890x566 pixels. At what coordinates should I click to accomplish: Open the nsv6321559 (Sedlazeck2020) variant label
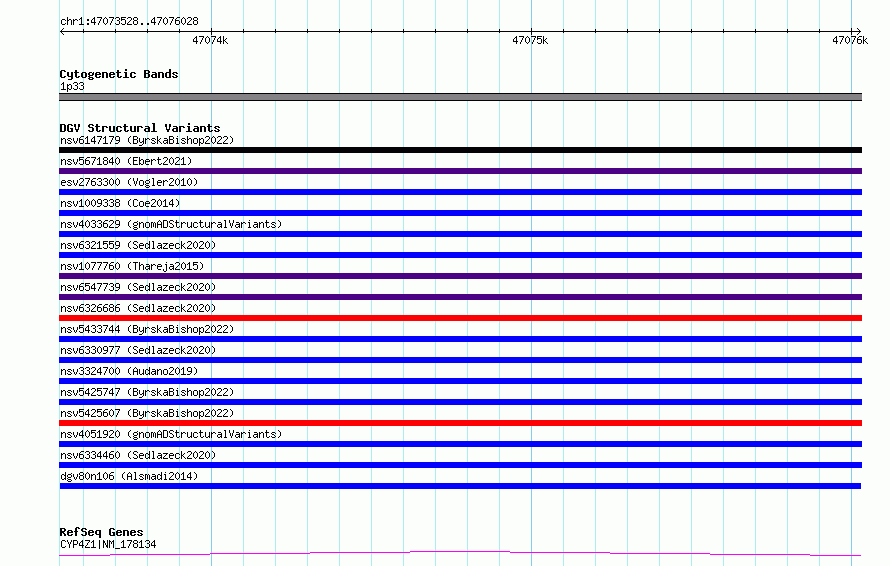[x=138, y=245]
